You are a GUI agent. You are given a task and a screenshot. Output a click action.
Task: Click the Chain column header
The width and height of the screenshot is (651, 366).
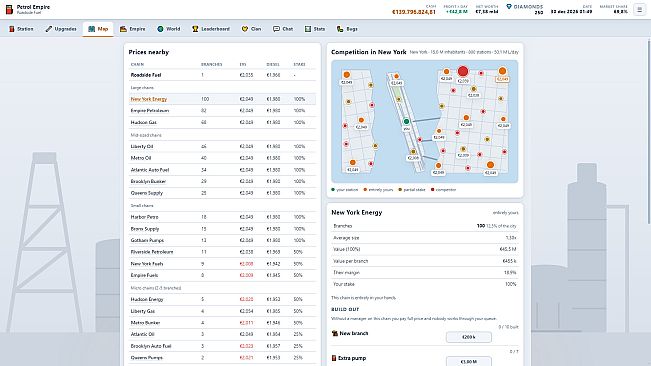coord(137,64)
